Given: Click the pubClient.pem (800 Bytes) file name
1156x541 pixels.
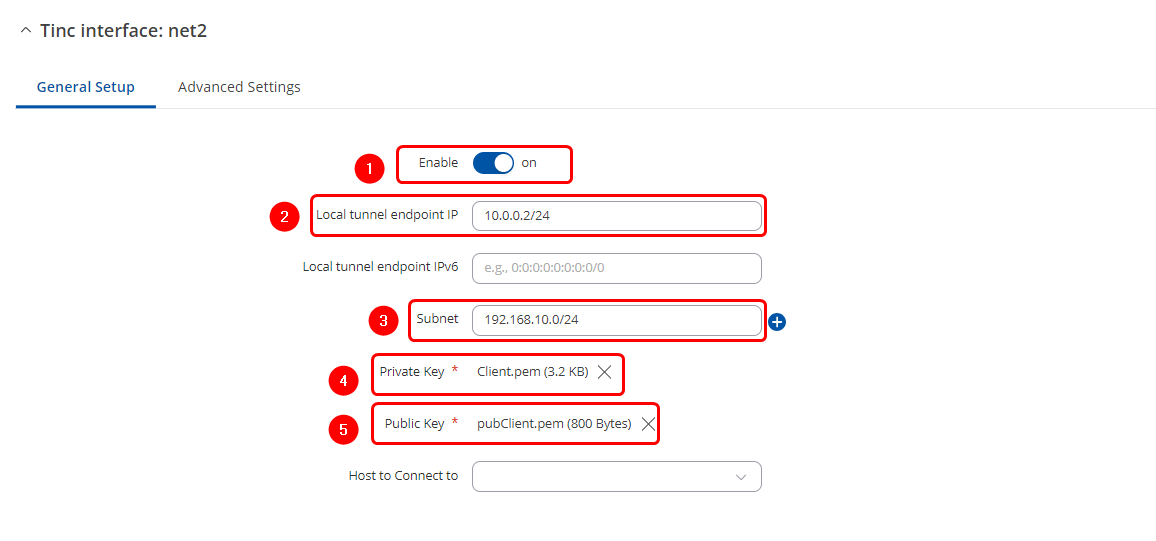Looking at the screenshot, I should click(554, 424).
